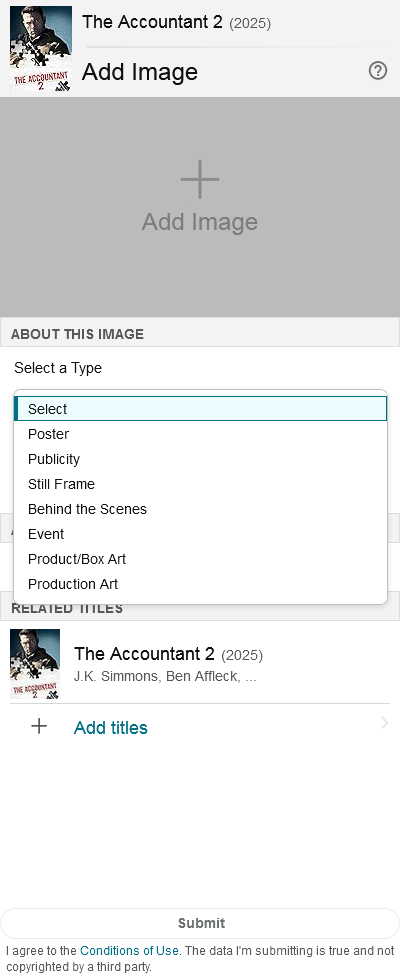400x979 pixels.
Task: Pick Product/Box Art option
Action: pos(200,559)
